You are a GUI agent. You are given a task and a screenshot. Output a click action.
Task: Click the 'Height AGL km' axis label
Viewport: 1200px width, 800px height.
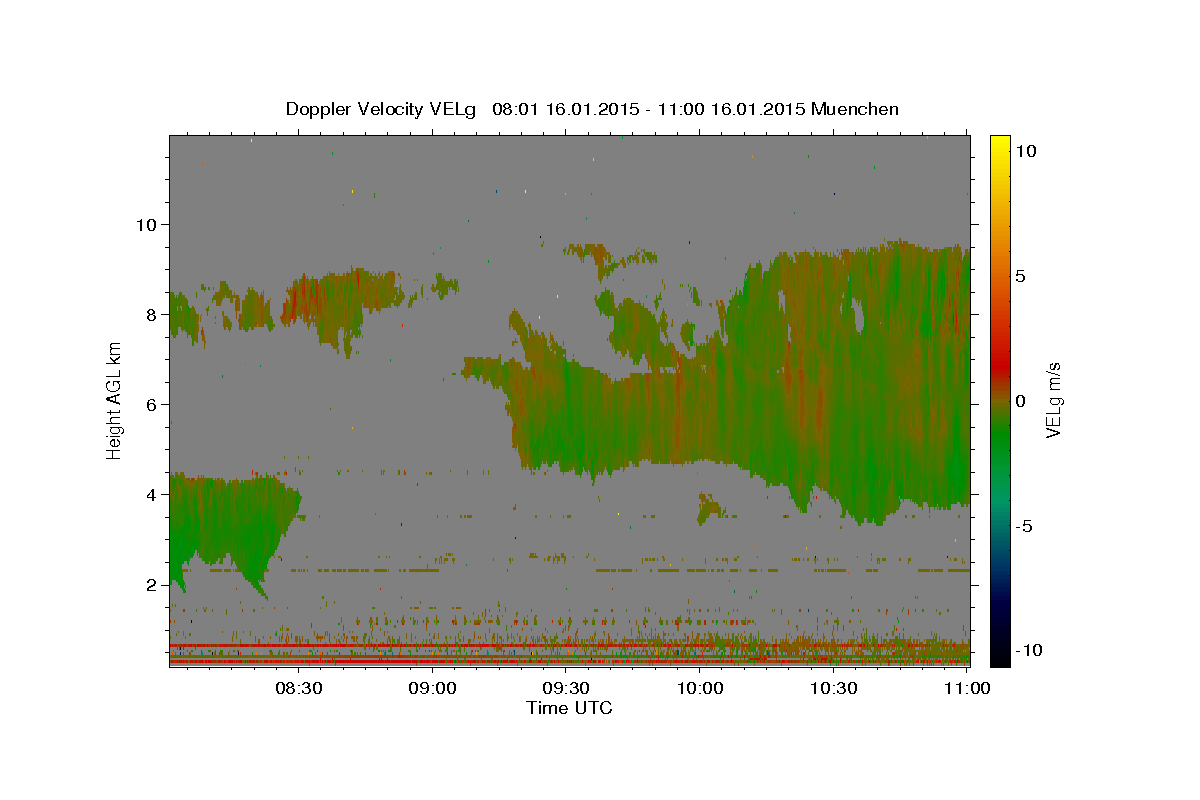pyautogui.click(x=114, y=400)
